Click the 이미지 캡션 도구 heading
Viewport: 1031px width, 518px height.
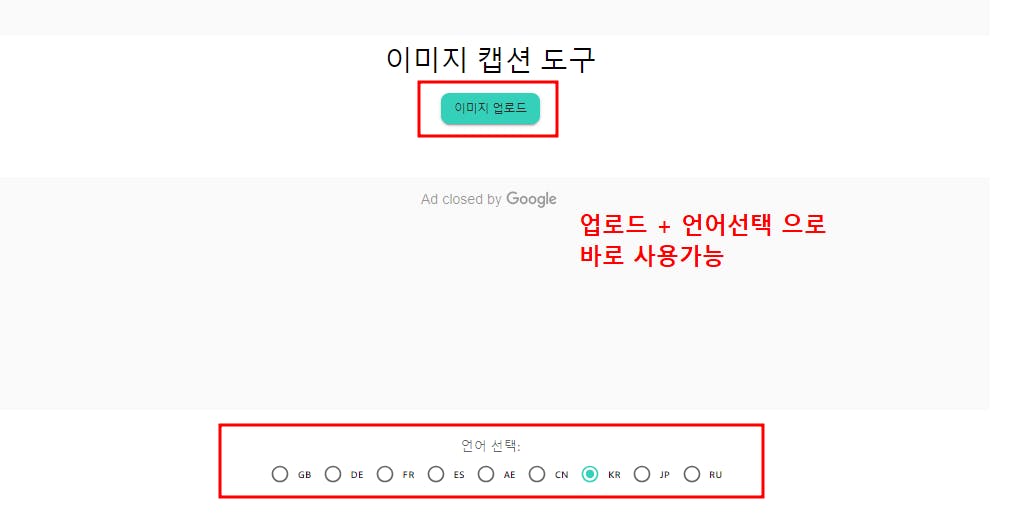click(490, 59)
